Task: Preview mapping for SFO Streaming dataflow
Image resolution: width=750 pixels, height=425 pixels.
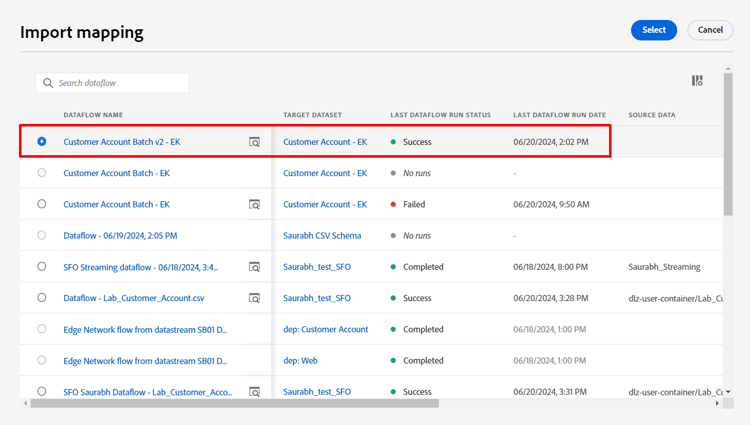Action: point(254,267)
